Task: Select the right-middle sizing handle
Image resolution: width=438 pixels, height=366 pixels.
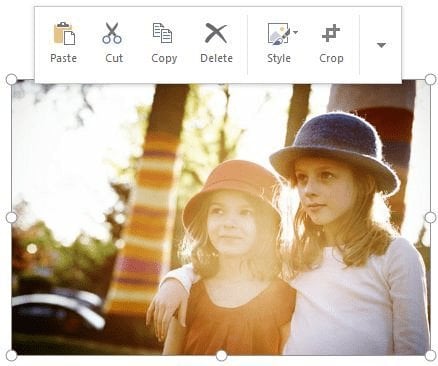Action: [x=430, y=218]
